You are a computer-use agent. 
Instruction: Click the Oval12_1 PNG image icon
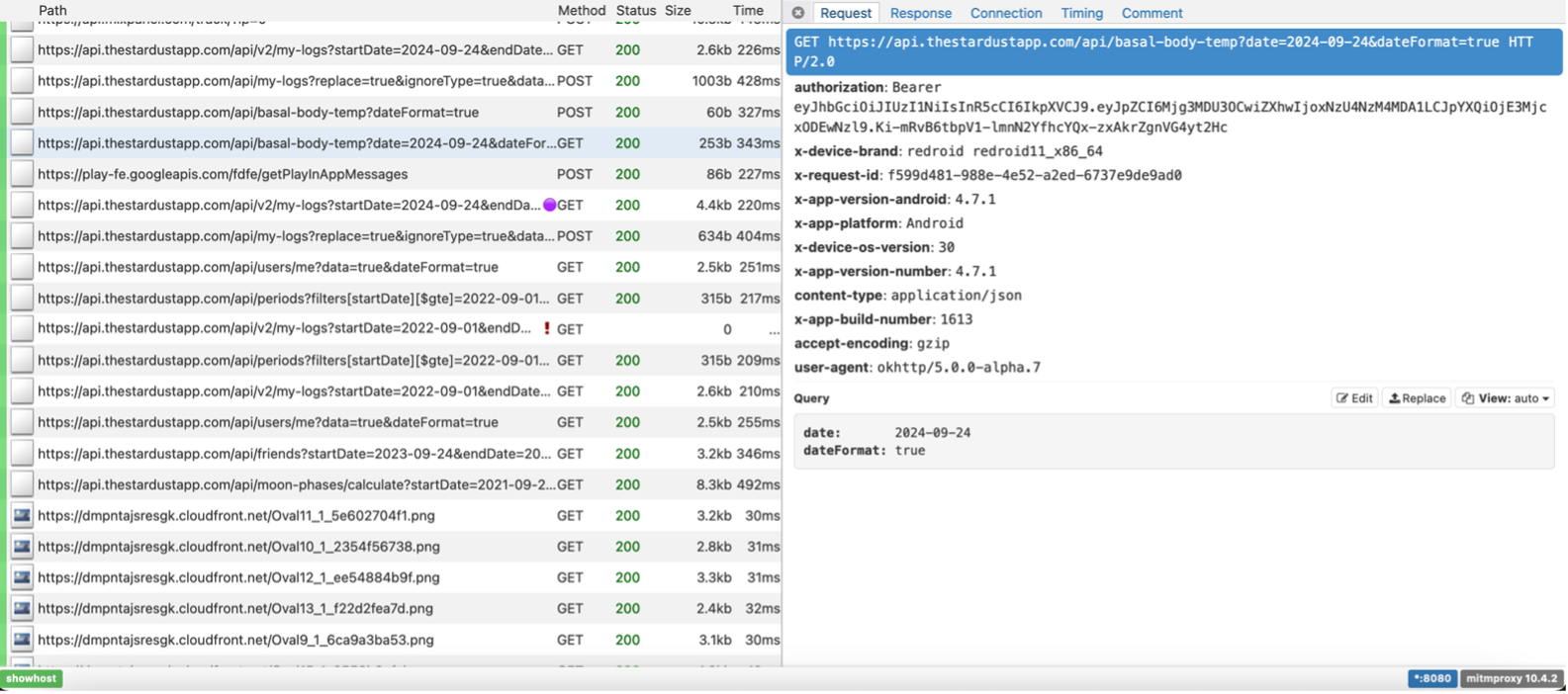coord(22,577)
